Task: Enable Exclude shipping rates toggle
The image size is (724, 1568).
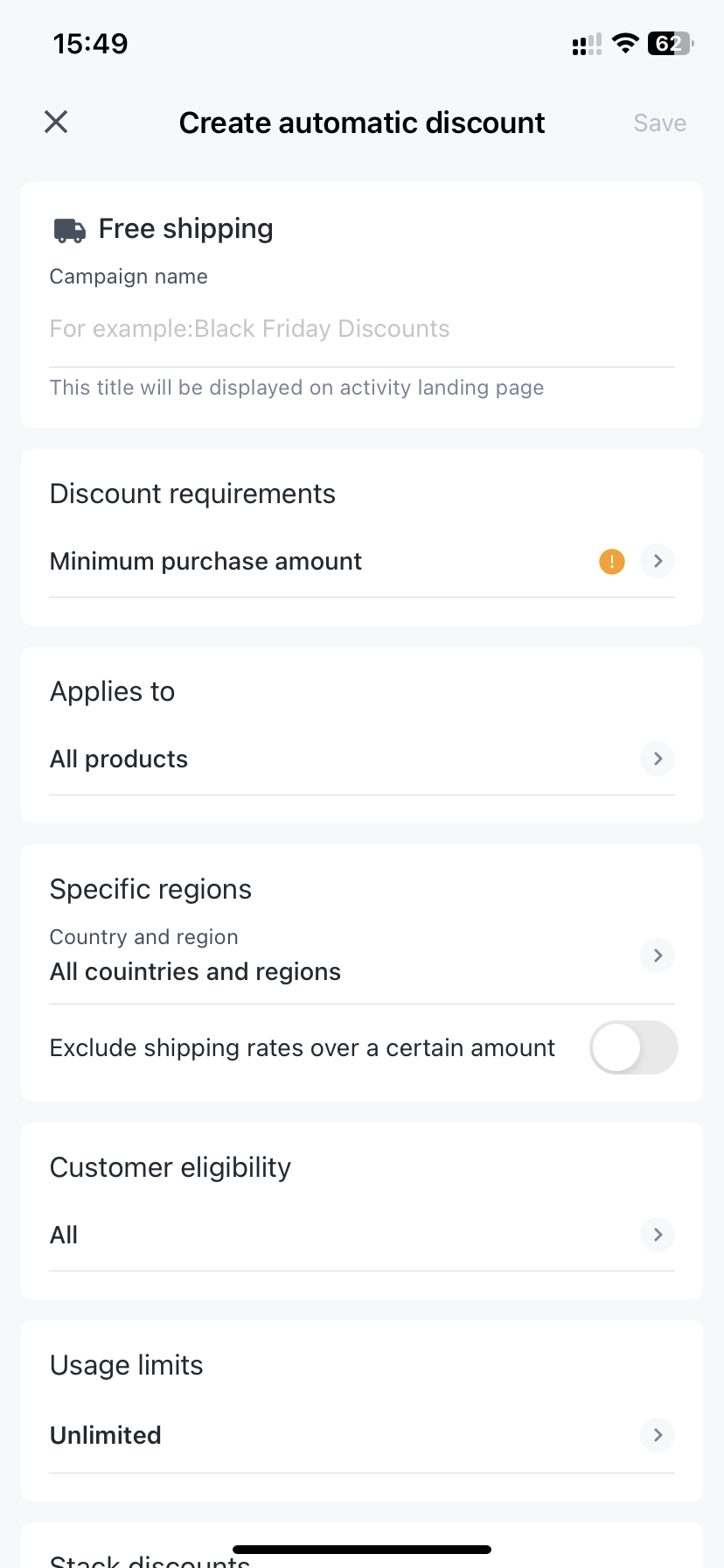Action: tap(634, 1047)
